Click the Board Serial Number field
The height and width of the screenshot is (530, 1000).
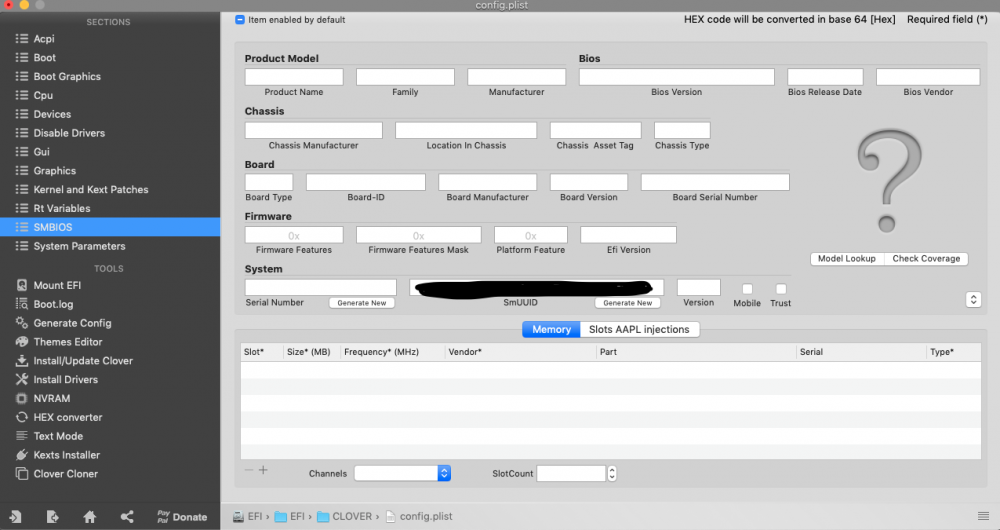point(715,182)
